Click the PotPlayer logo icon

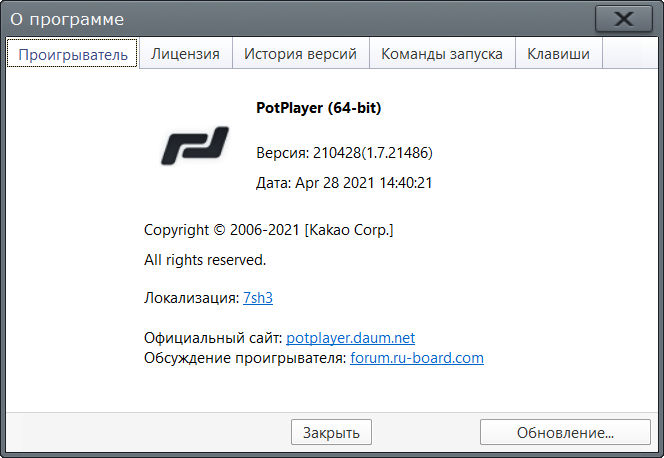point(195,146)
